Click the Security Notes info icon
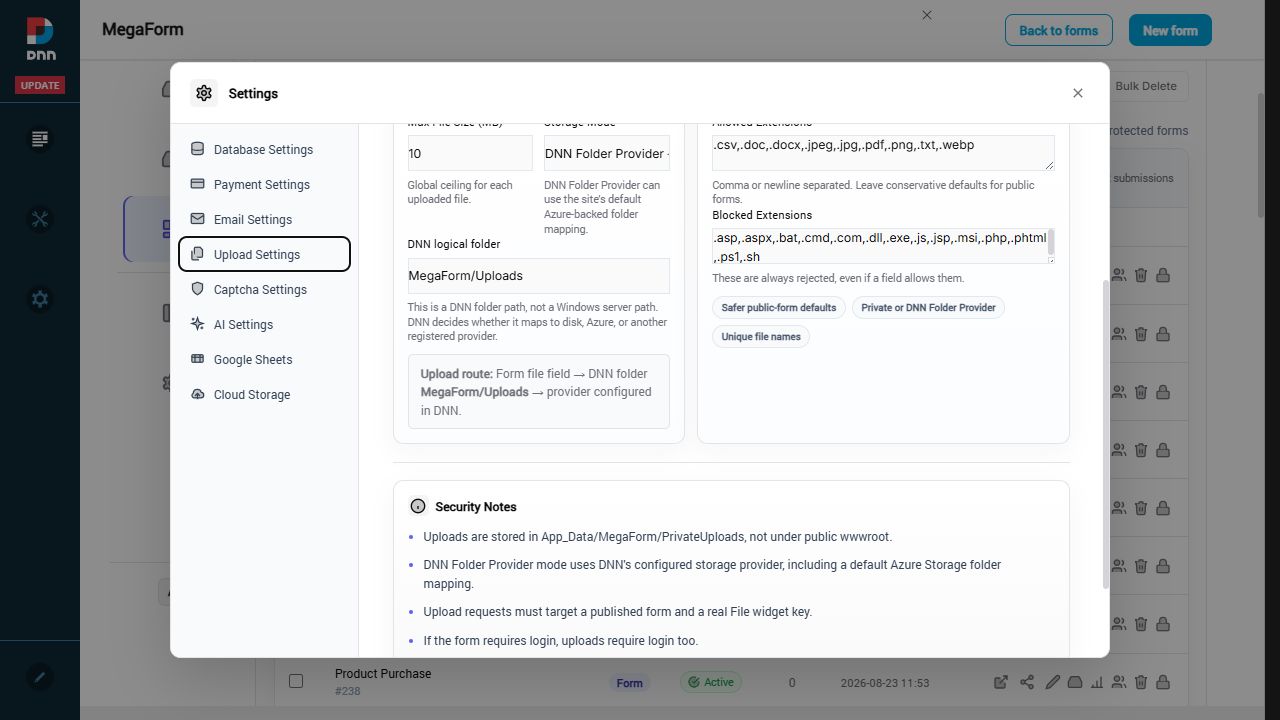1280x720 pixels. point(418,507)
